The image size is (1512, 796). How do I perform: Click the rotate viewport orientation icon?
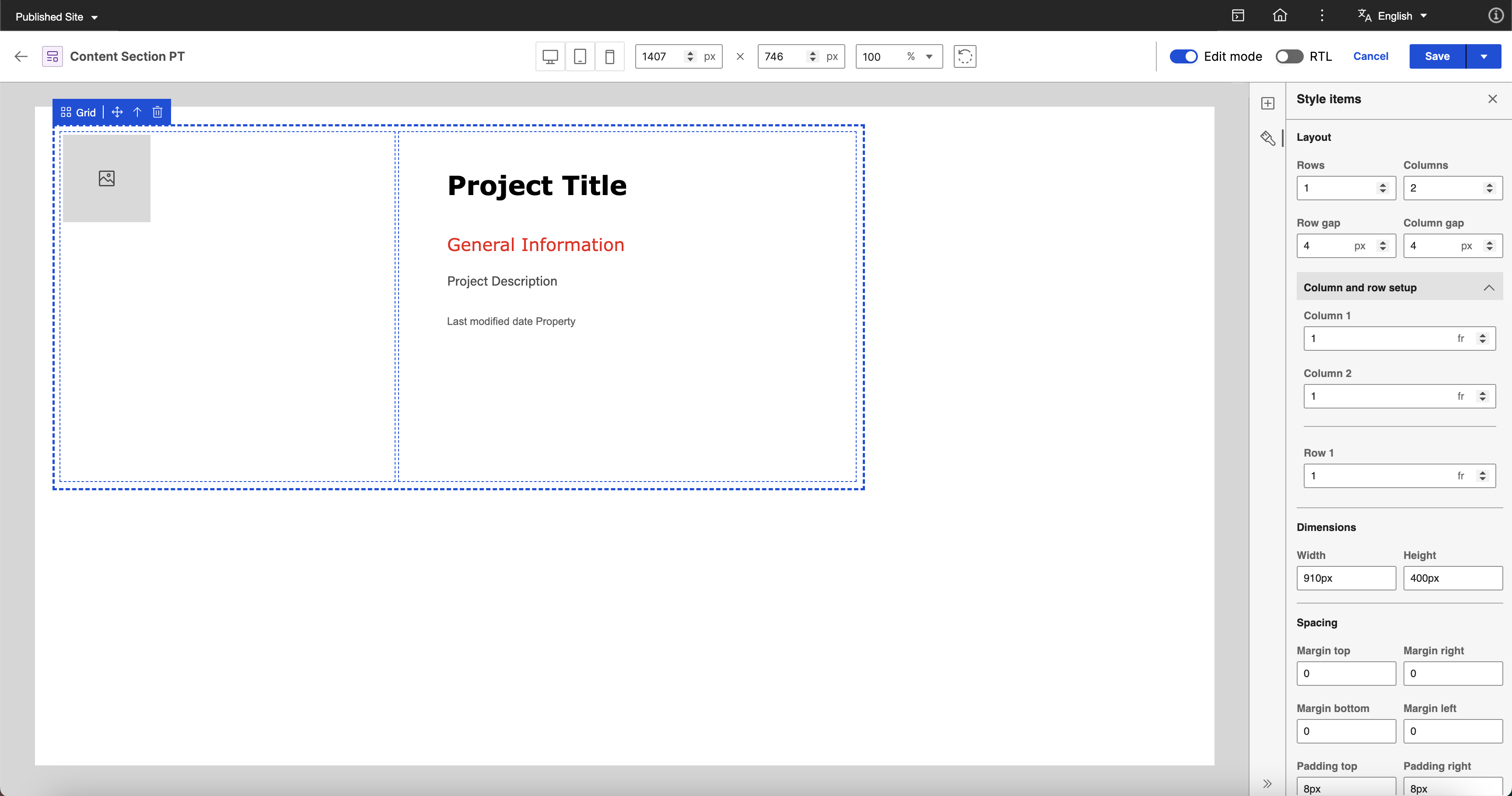[x=964, y=56]
